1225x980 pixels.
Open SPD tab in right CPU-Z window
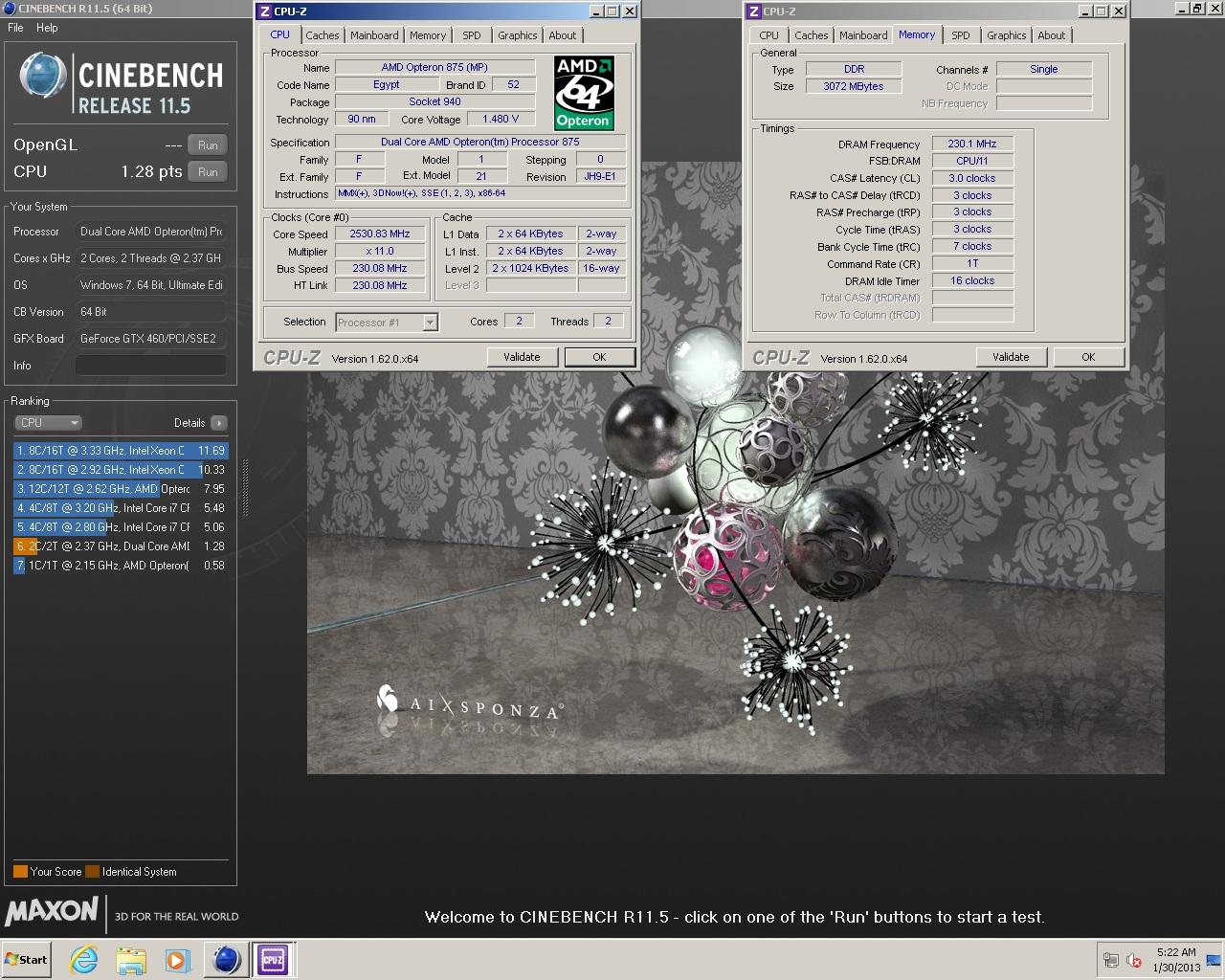coord(961,35)
